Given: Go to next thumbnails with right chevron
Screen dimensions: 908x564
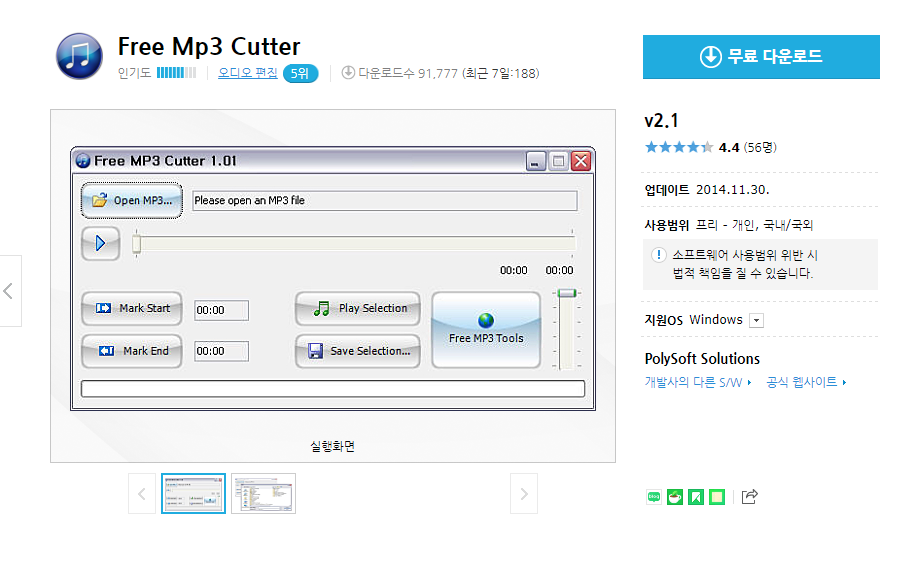Looking at the screenshot, I should 524,494.
